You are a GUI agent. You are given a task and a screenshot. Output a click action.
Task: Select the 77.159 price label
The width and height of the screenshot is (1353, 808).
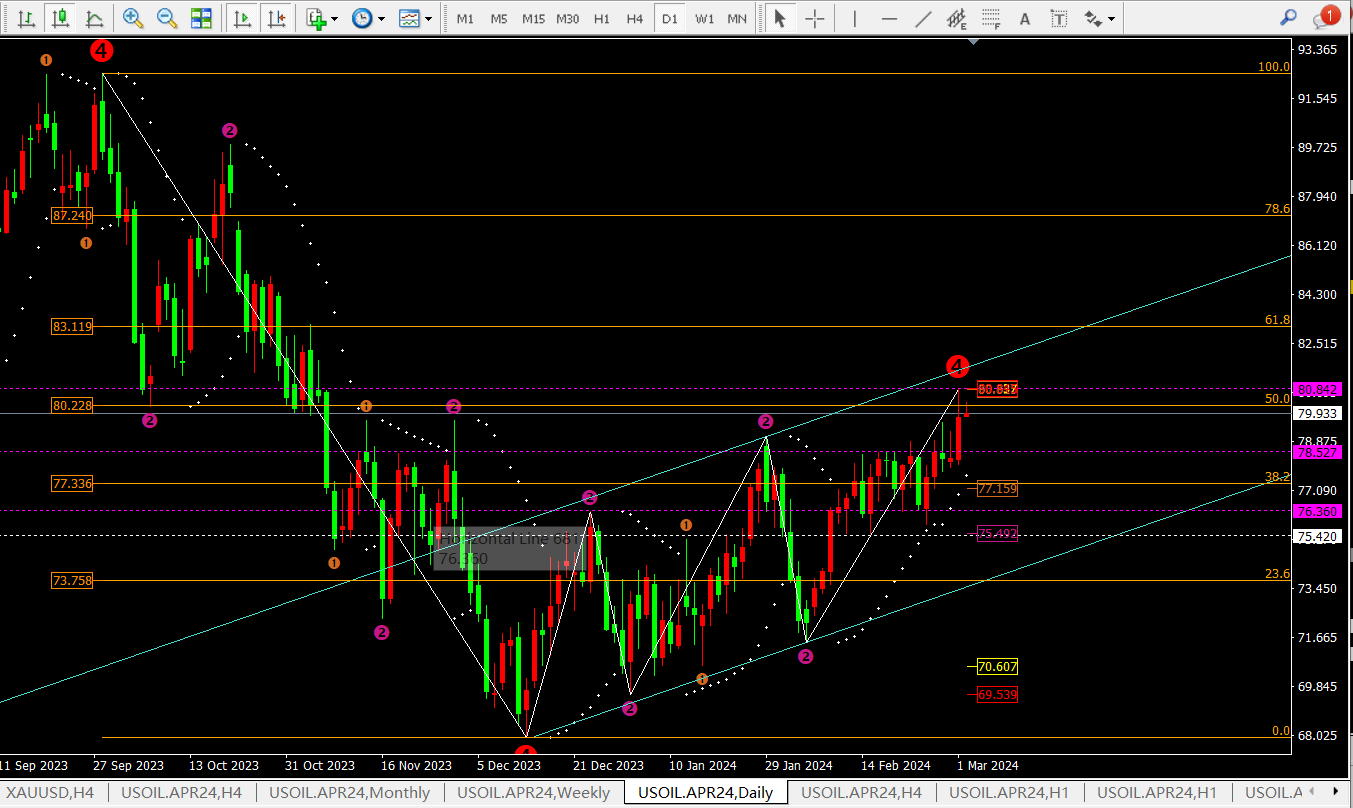point(997,489)
